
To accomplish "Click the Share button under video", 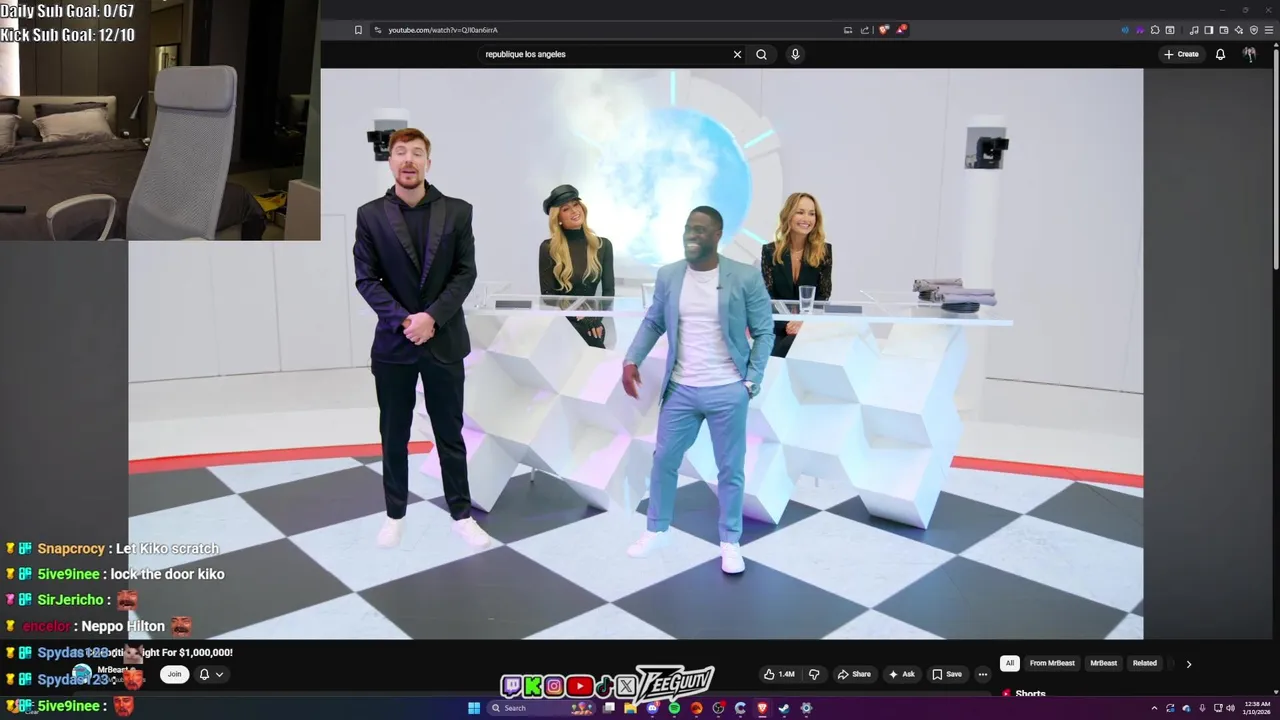I will pyautogui.click(x=854, y=674).
